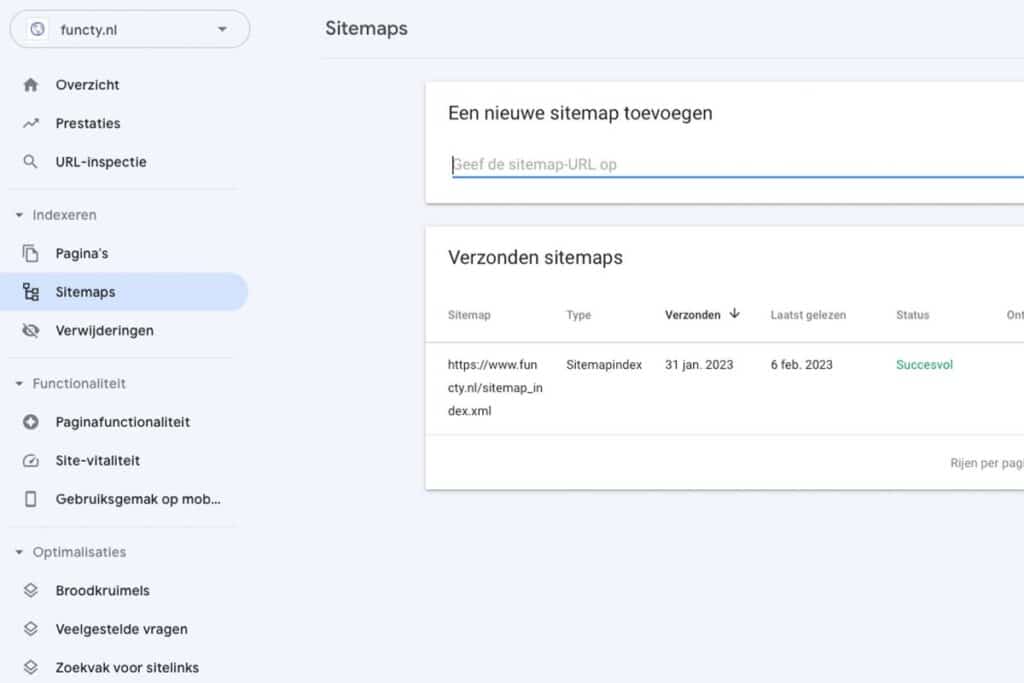Open Site-vitaliteit via its gauge icon
This screenshot has width=1024, height=683.
[30, 460]
